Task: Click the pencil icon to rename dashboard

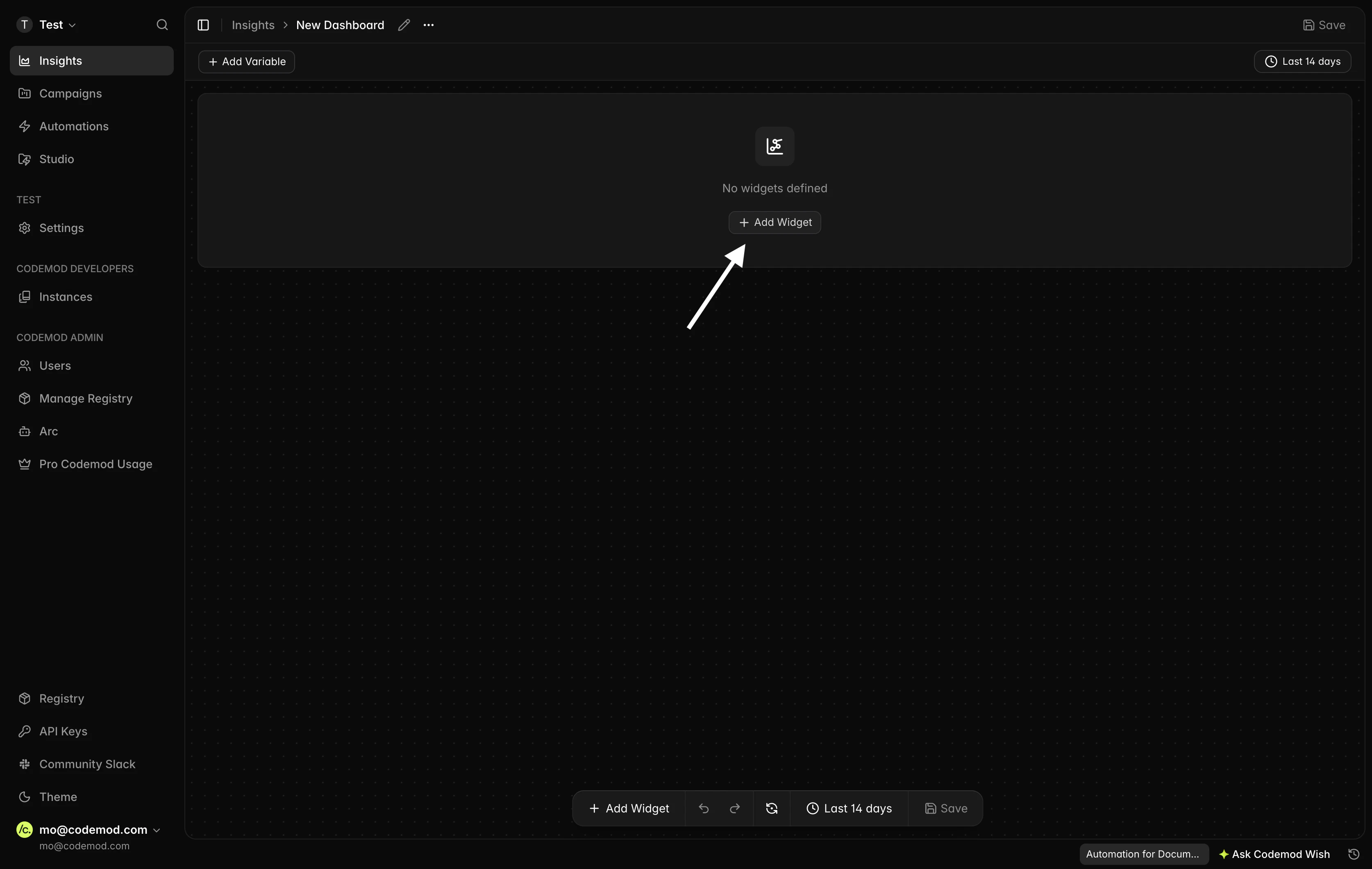Action: 404,25
